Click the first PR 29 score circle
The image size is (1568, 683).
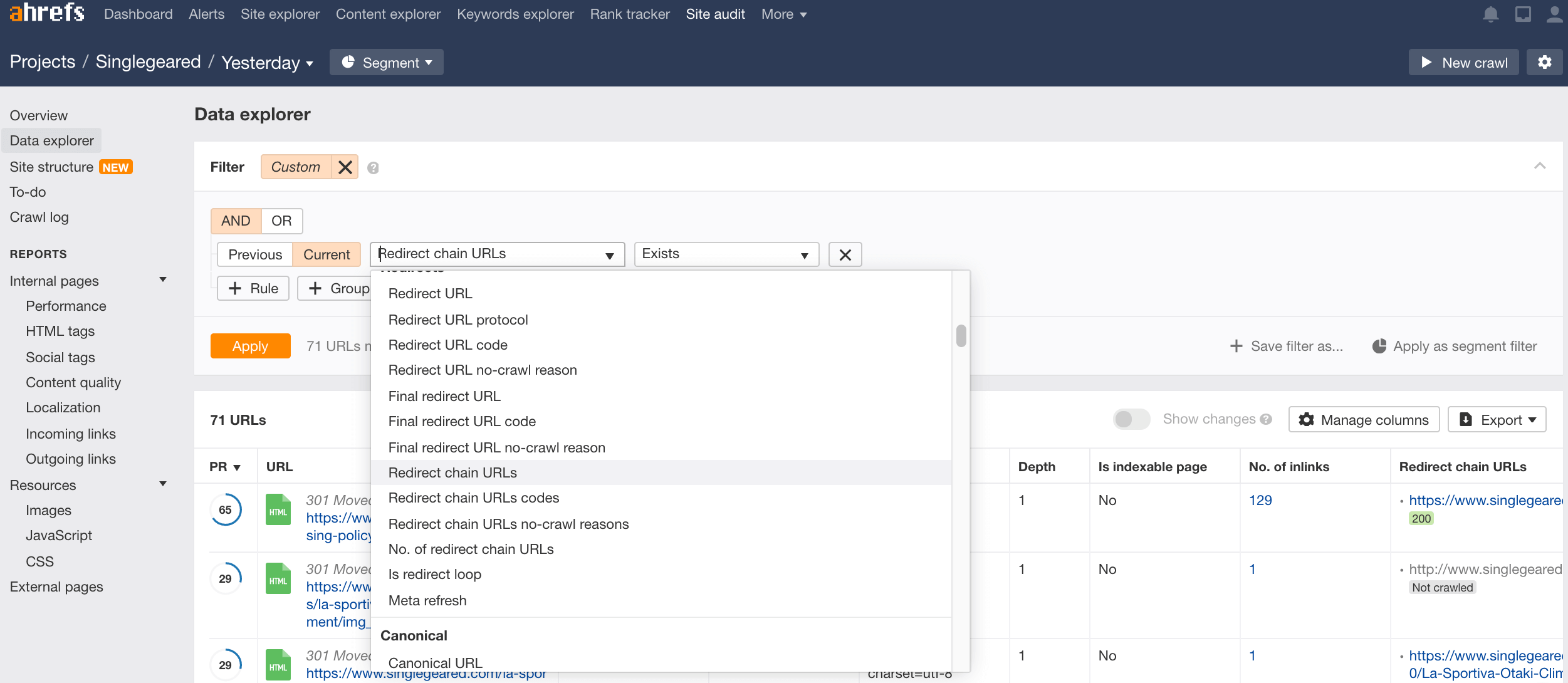(x=226, y=579)
